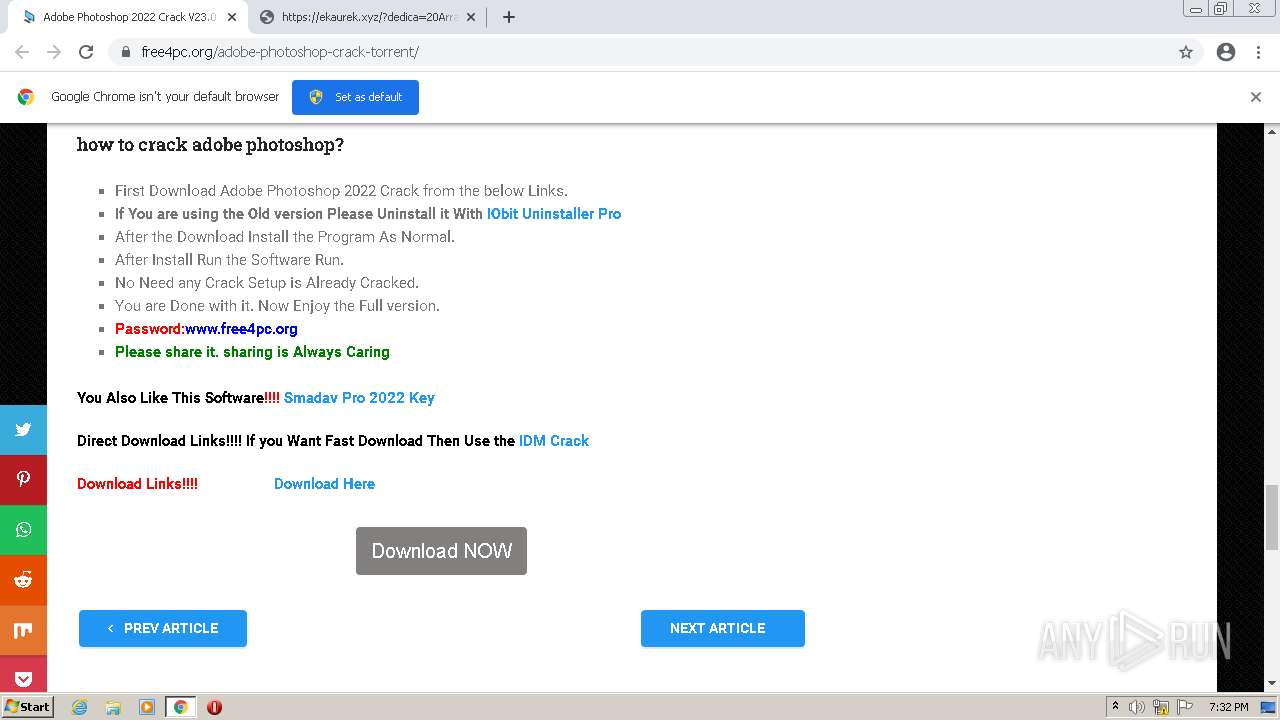Open the IDM Crack link
The height and width of the screenshot is (720, 1280).
click(x=554, y=441)
